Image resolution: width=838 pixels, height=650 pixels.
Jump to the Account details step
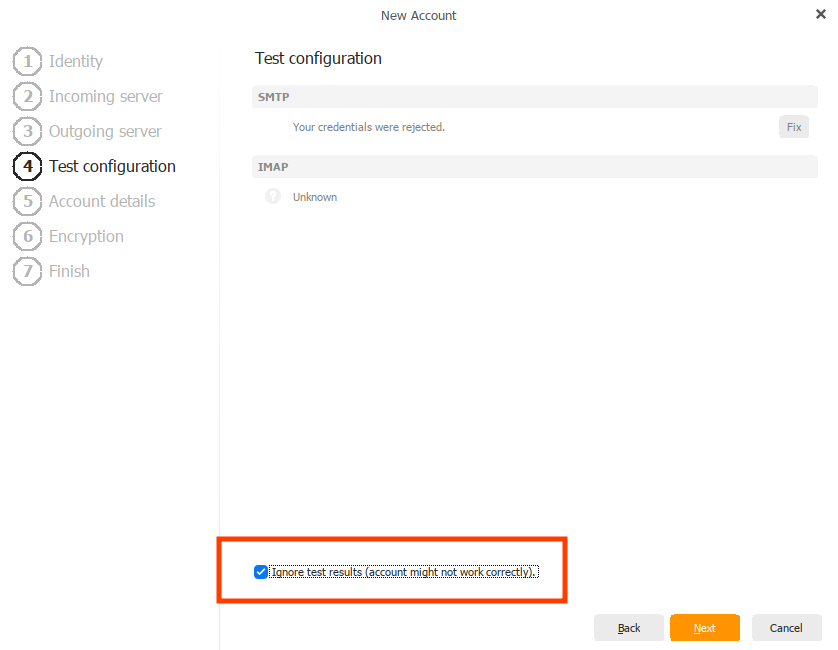pos(102,201)
